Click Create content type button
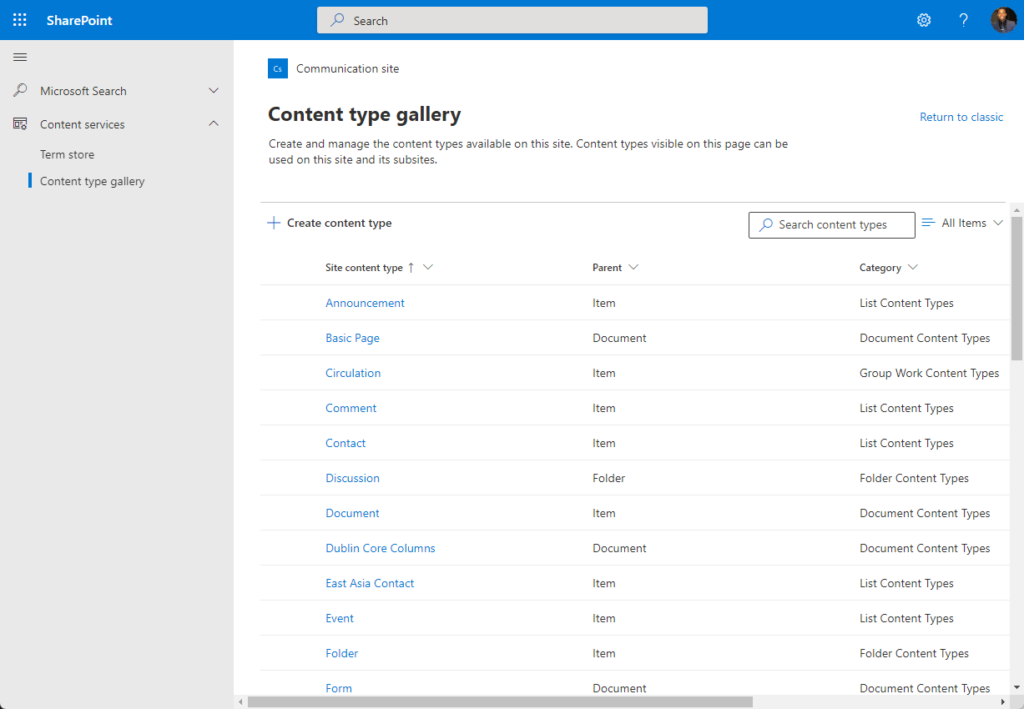1024x709 pixels. [x=330, y=223]
